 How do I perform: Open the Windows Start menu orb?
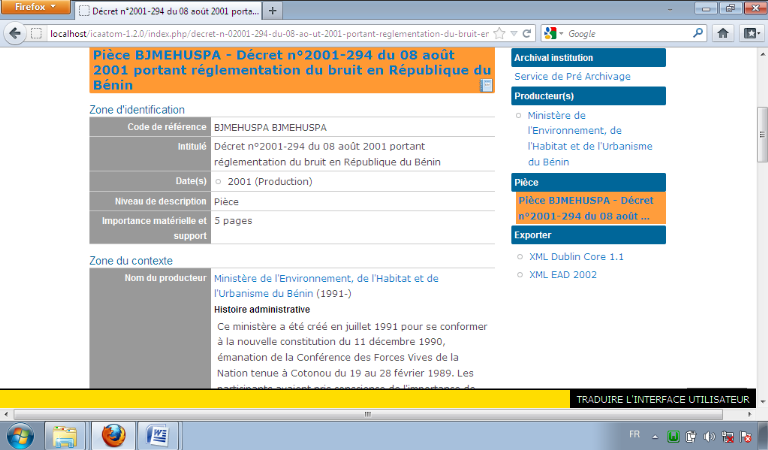(20, 436)
